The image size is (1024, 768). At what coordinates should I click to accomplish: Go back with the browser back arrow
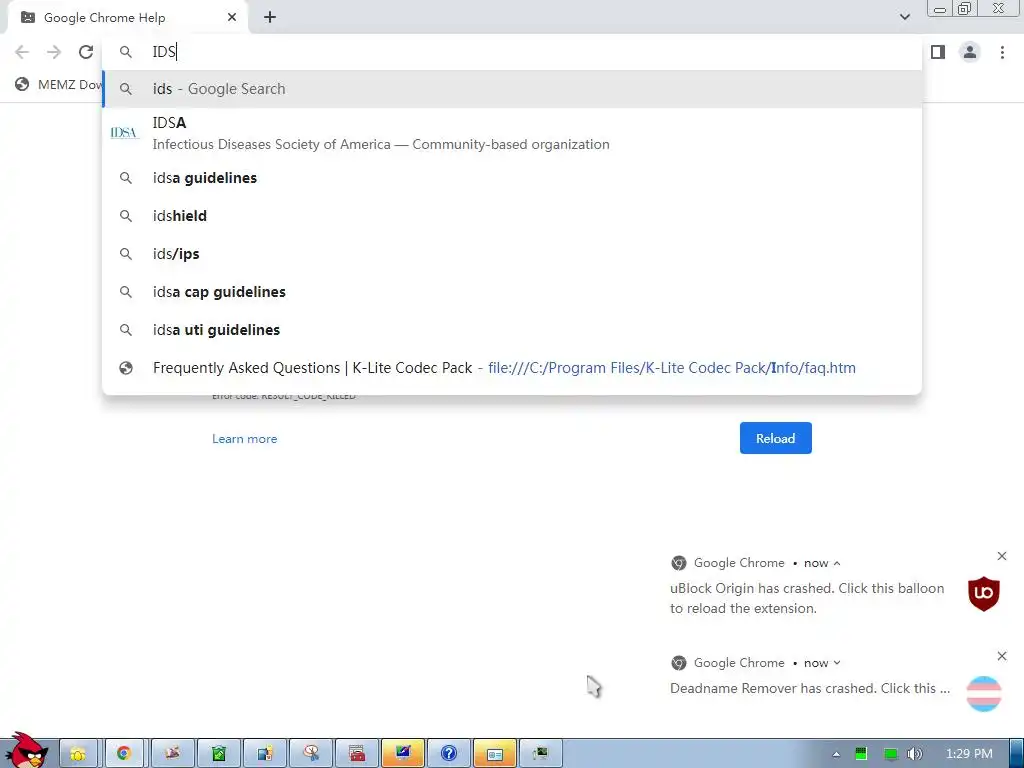22,52
